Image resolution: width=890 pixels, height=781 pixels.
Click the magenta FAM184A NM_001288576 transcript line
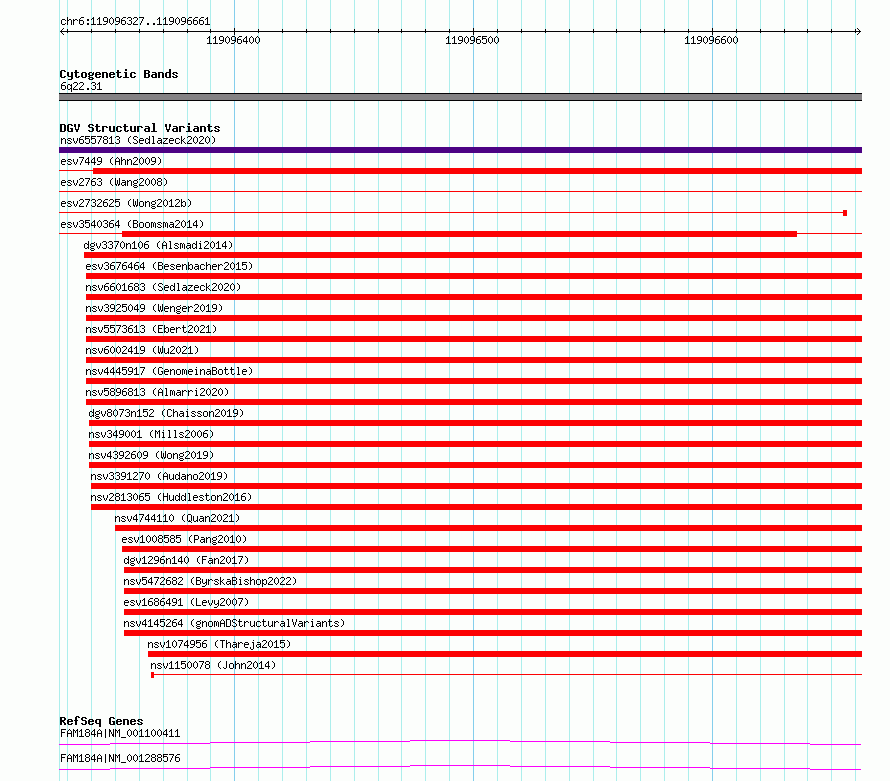point(460,767)
